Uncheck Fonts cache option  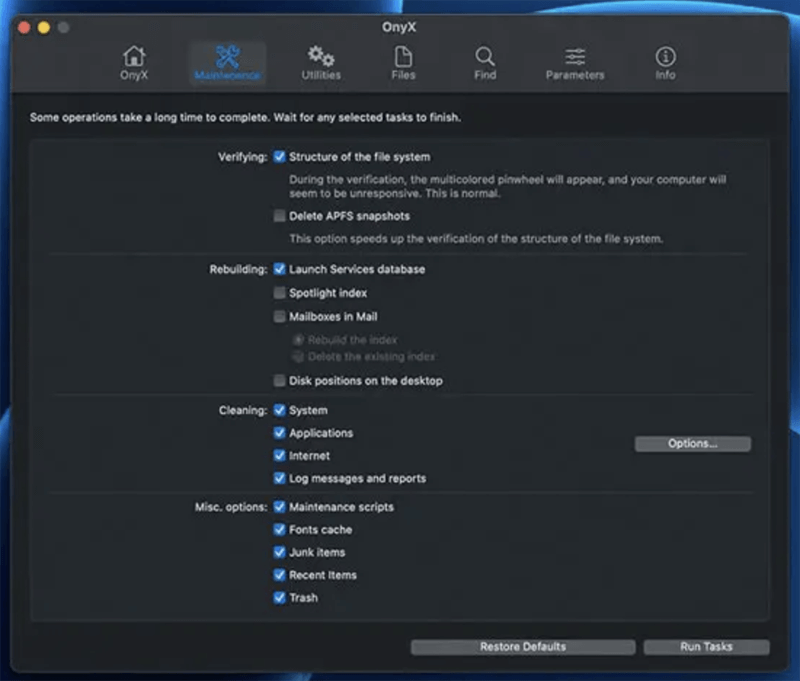pyautogui.click(x=280, y=530)
